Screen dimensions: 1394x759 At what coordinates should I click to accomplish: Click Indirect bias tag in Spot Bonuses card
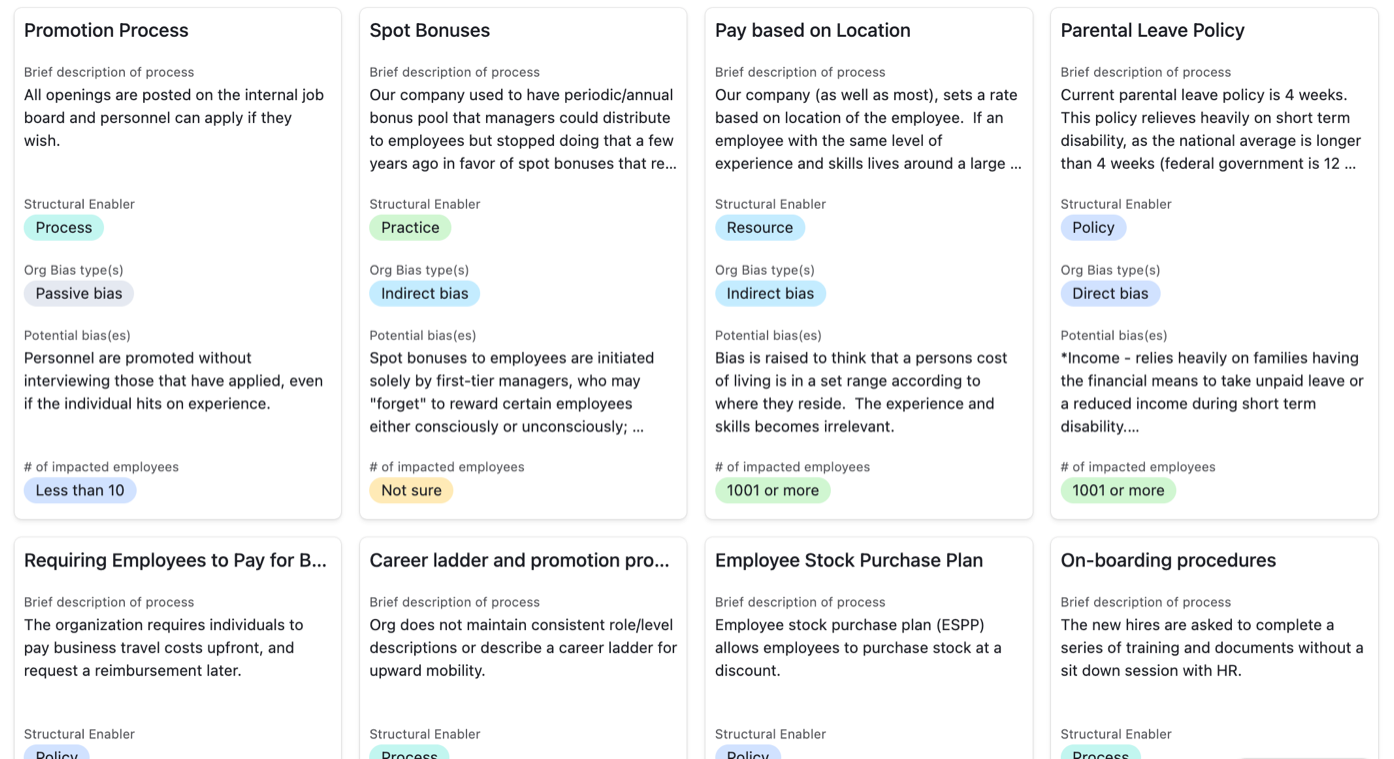[x=424, y=293]
